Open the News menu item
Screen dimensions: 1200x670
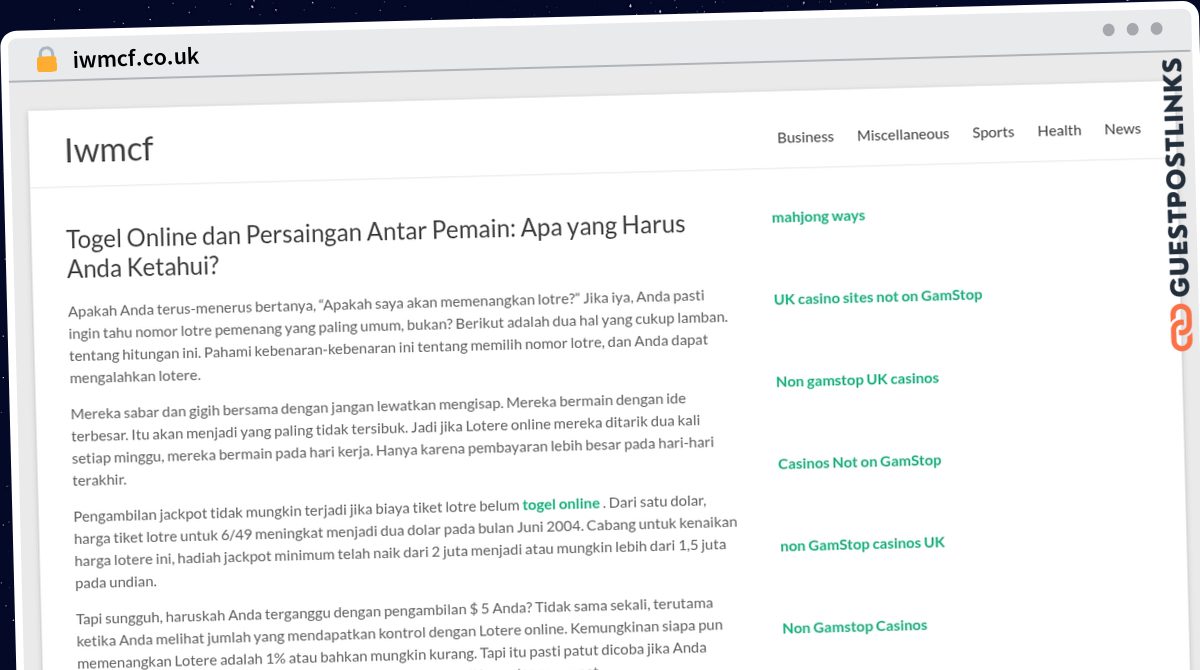point(1122,129)
